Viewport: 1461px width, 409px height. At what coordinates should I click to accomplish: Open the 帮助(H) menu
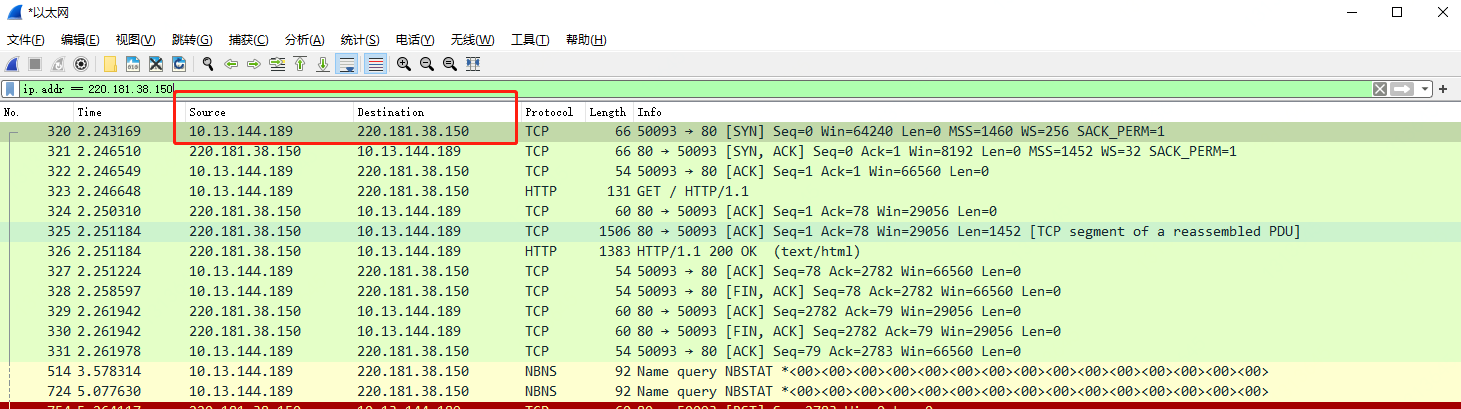[x=586, y=40]
